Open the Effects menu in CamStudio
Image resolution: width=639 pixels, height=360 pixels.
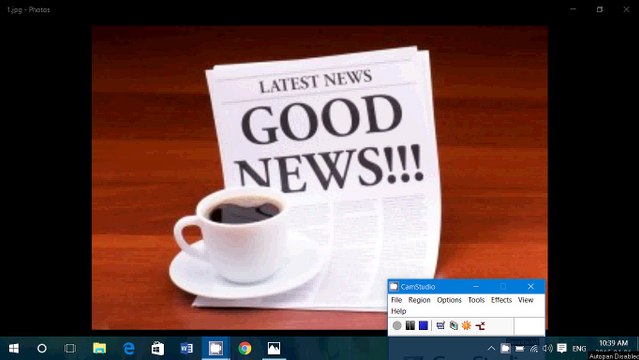pyautogui.click(x=501, y=300)
